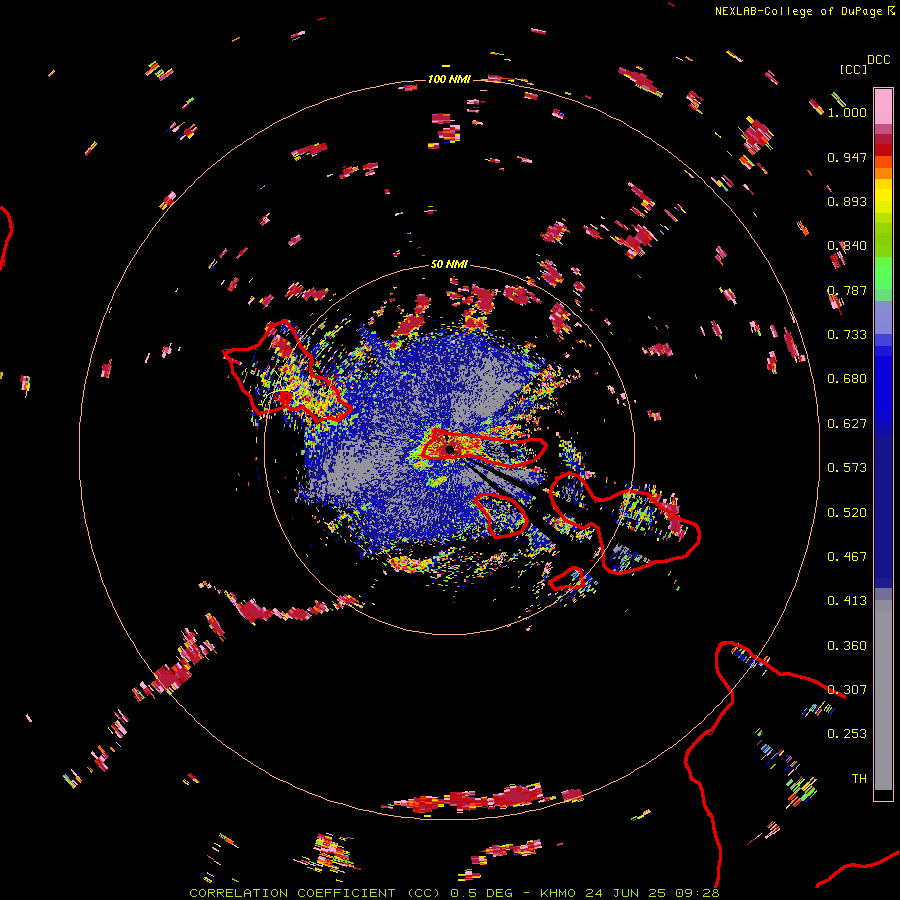Click the 0.893 color scale value
This screenshot has width=900, height=900.
(847, 201)
